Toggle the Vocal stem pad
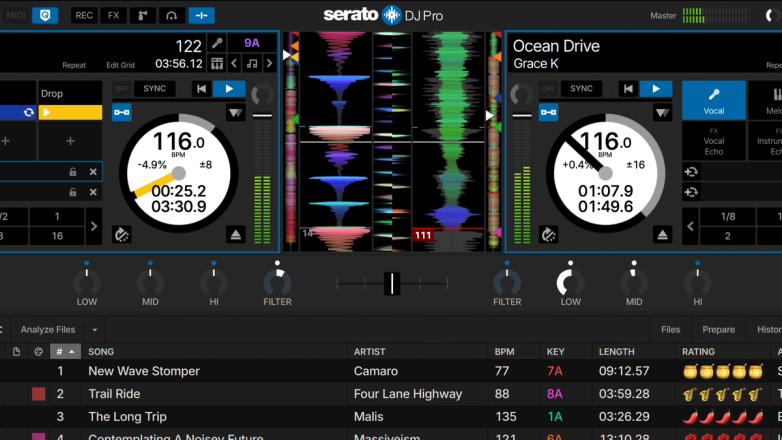The width and height of the screenshot is (782, 440). point(714,100)
